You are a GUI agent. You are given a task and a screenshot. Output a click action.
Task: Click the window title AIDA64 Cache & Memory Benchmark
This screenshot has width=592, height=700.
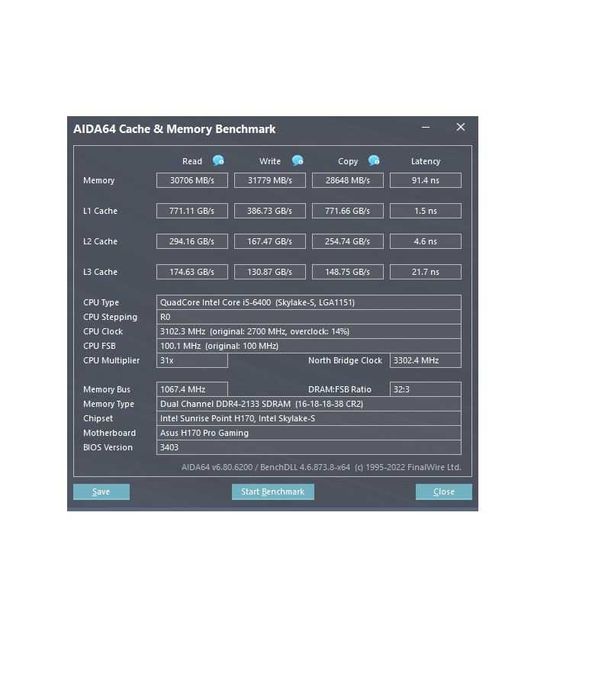click(x=174, y=129)
